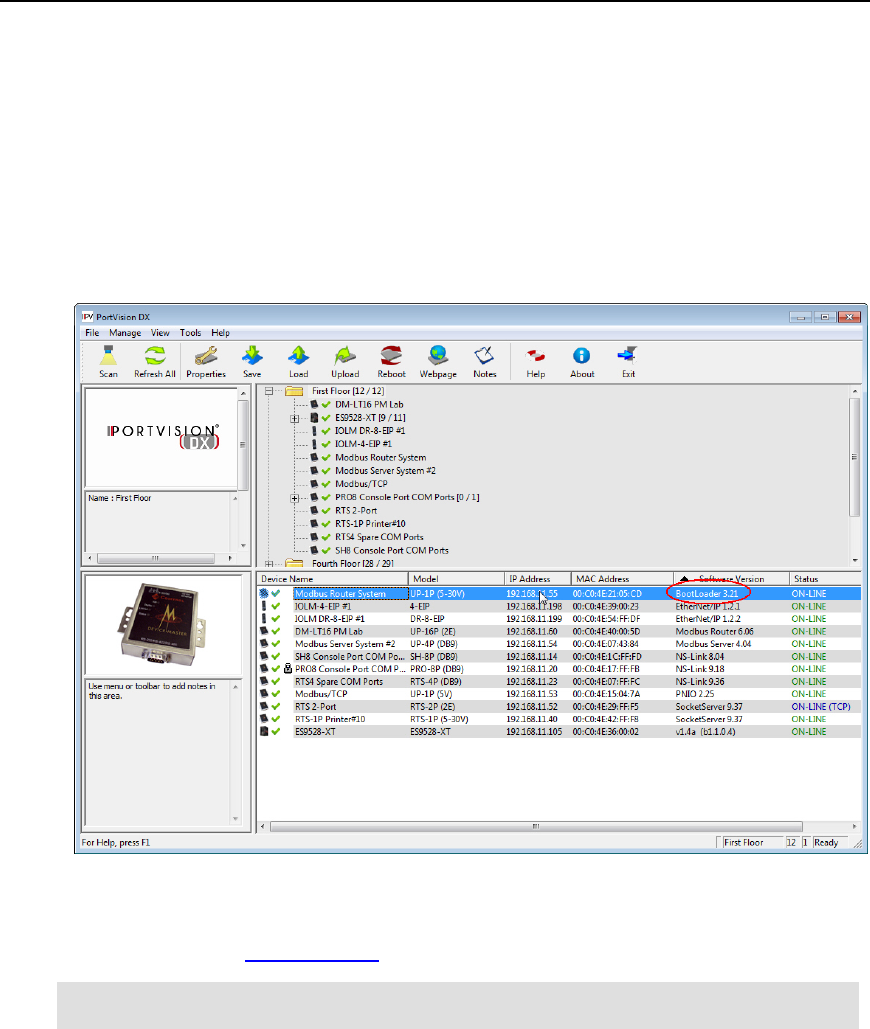Sort by Model column header

pyautogui.click(x=456, y=579)
